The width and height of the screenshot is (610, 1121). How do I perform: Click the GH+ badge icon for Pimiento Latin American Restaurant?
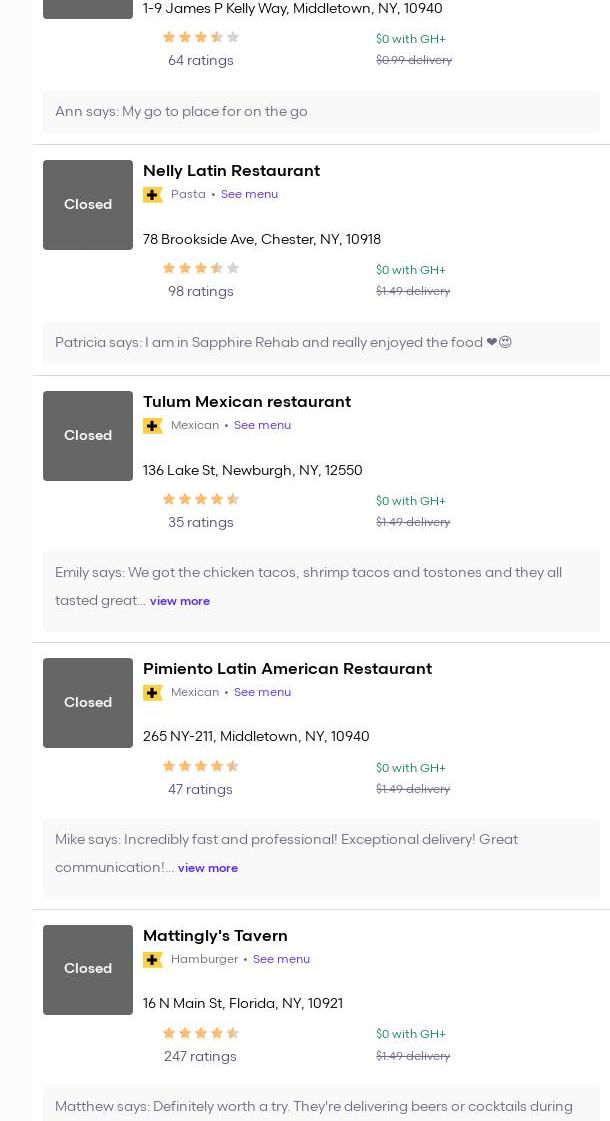pyautogui.click(x=153, y=693)
